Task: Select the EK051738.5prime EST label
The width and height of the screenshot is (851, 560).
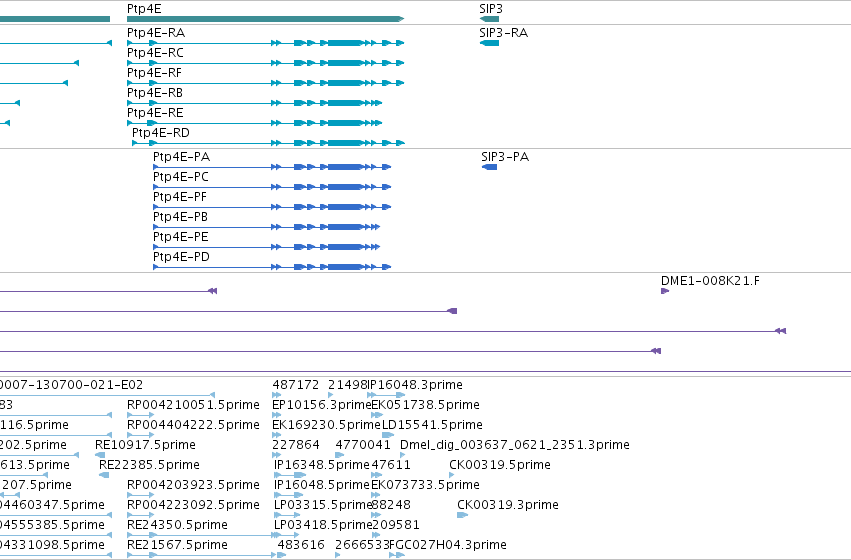Action: pyautogui.click(x=426, y=405)
